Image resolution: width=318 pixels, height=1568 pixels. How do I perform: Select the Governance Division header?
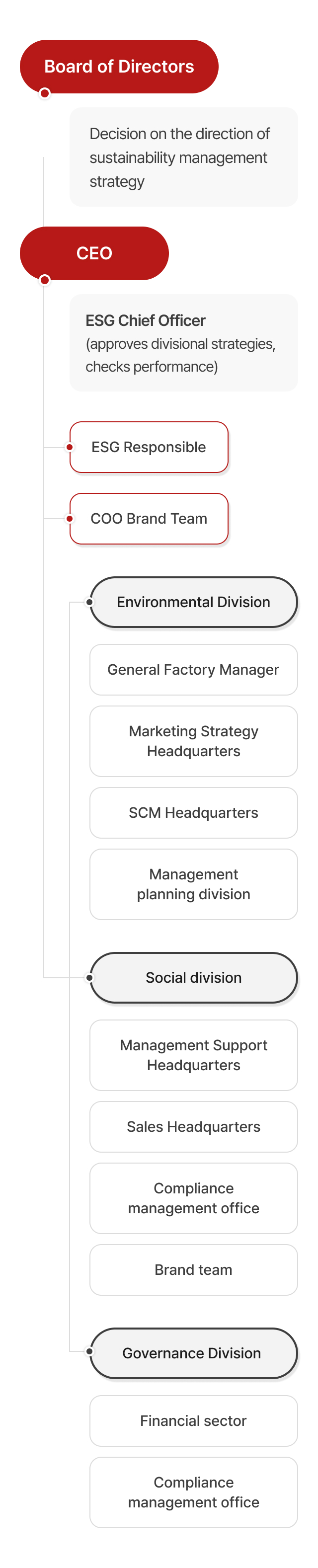[194, 1353]
